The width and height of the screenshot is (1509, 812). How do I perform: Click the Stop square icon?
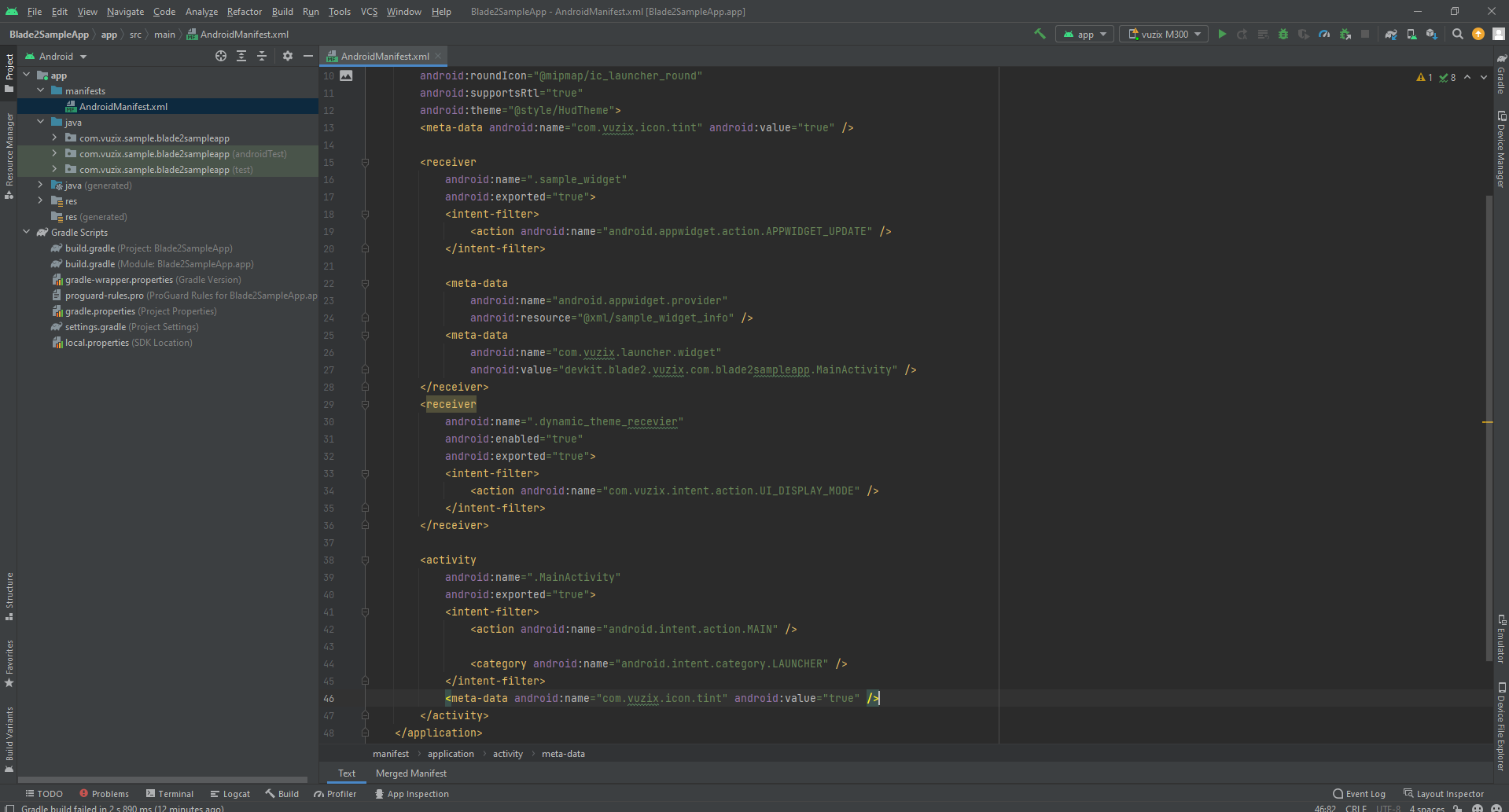[x=1365, y=34]
